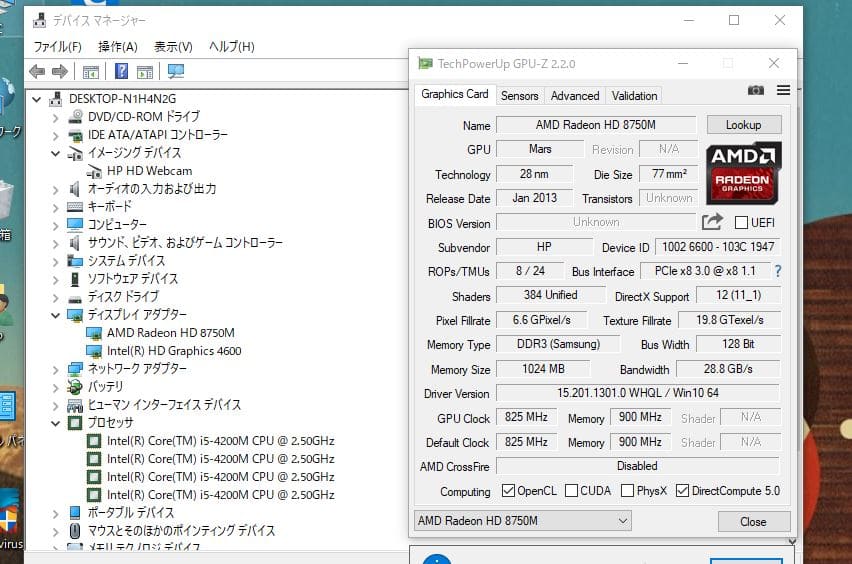Toggle the OpenCL checkbox
The image size is (852, 564).
coord(508,491)
